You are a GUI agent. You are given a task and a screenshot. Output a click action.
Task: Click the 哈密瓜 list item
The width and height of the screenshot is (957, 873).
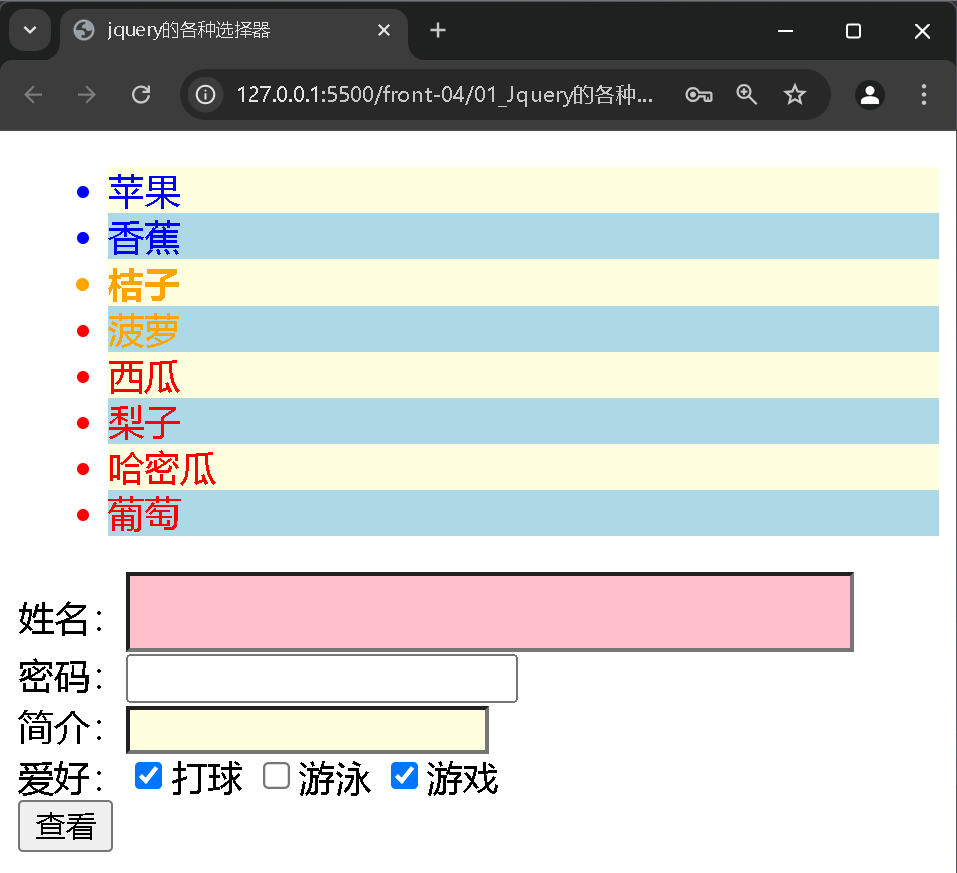pos(523,467)
